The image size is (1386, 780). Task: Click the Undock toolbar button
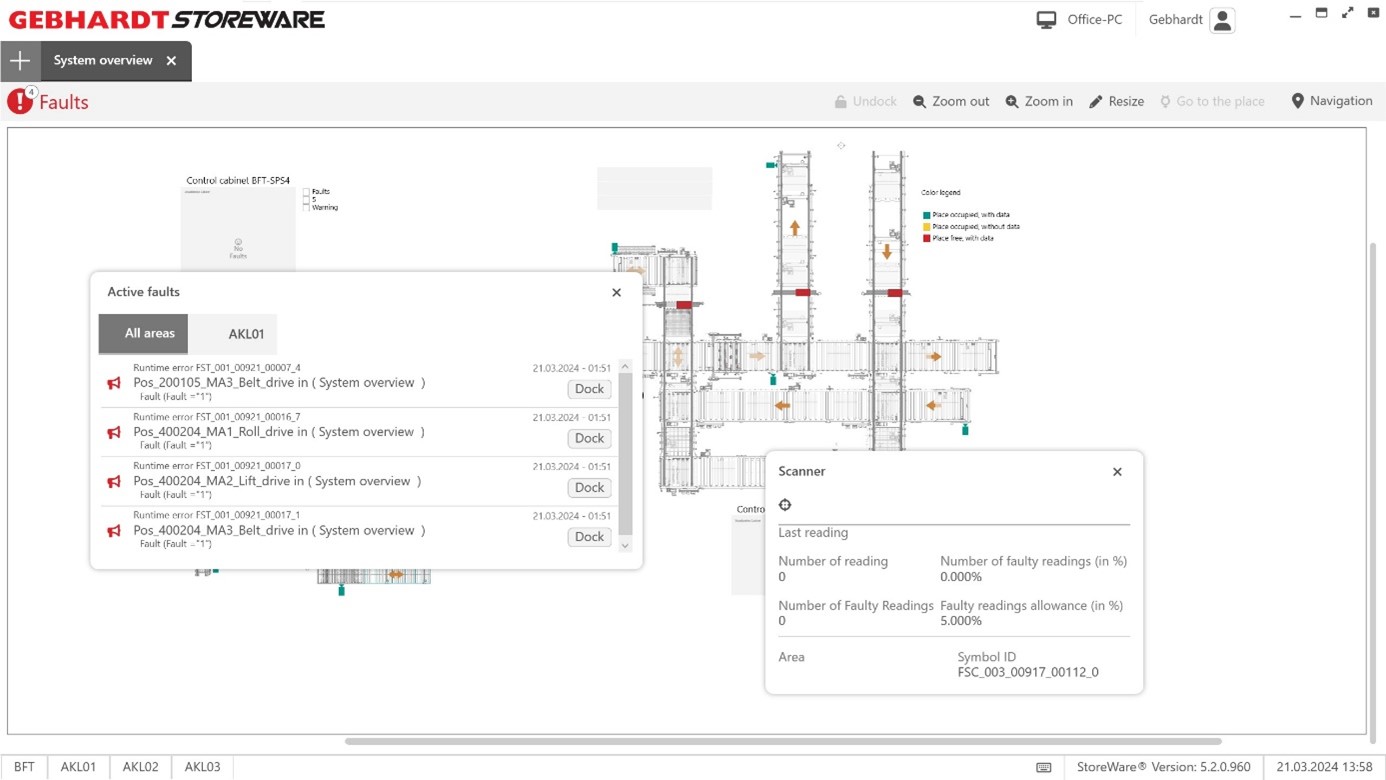click(x=865, y=101)
